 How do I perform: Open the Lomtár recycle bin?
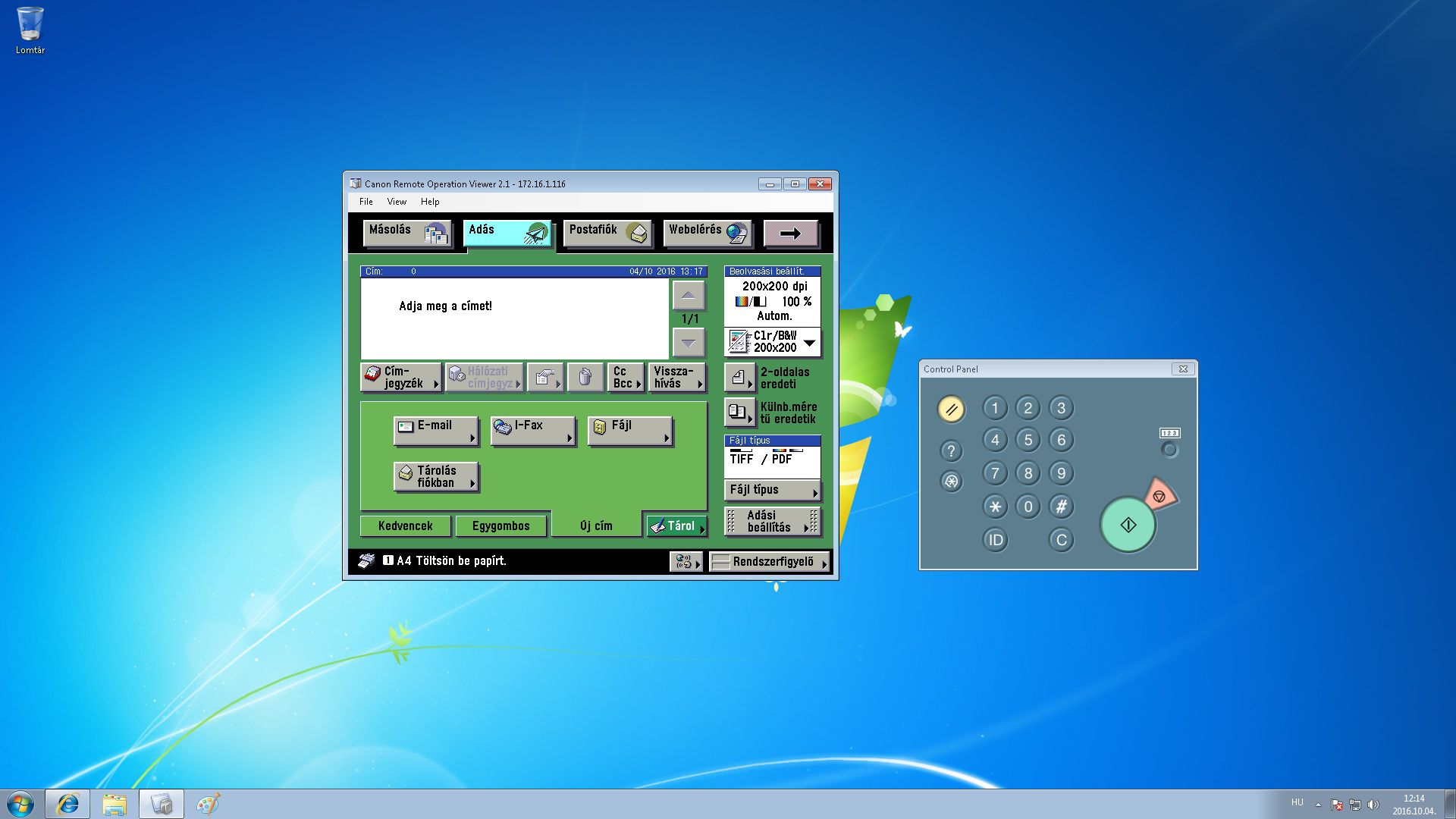point(30,30)
